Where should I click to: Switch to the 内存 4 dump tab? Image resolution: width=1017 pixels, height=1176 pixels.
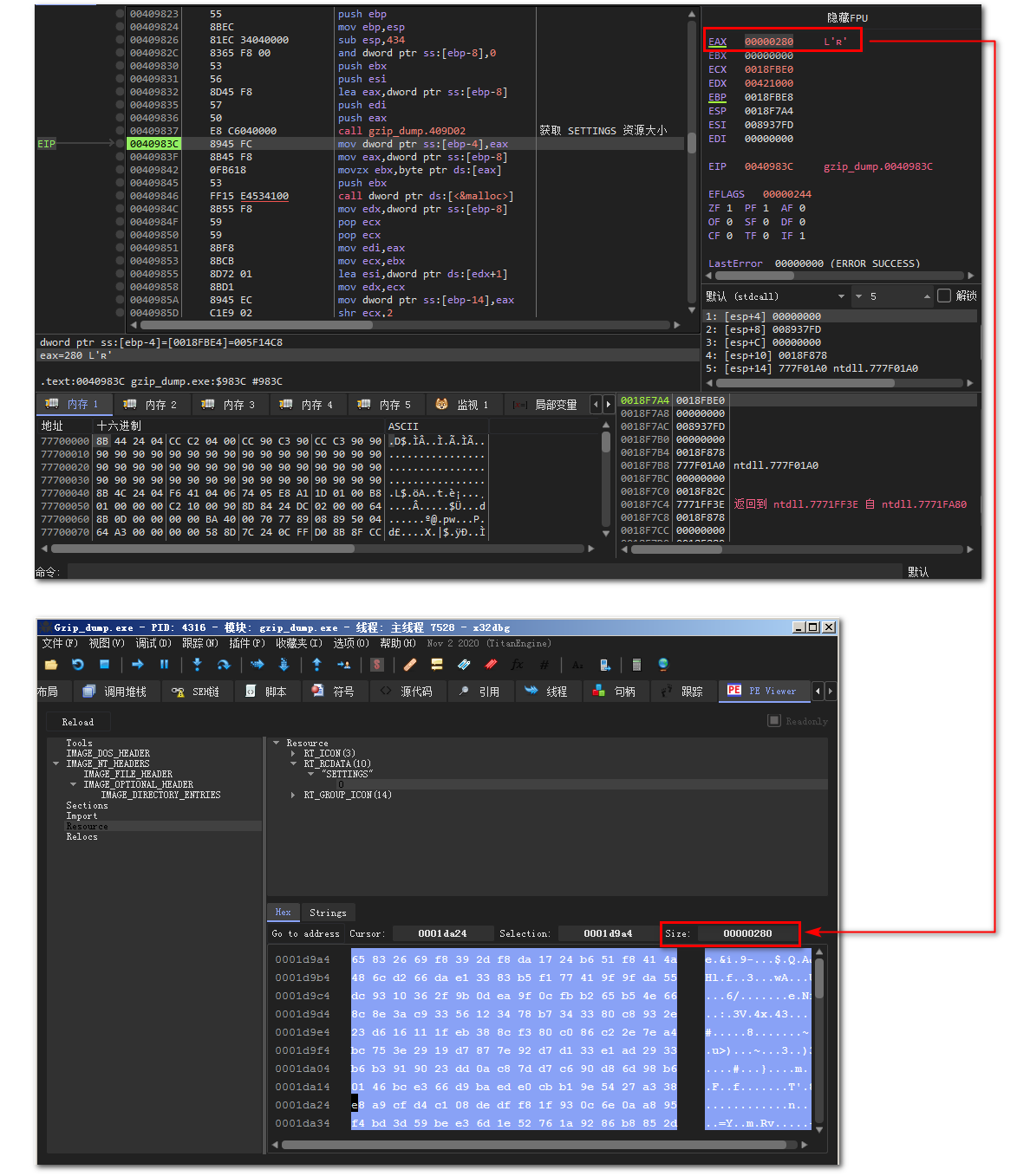pos(307,405)
